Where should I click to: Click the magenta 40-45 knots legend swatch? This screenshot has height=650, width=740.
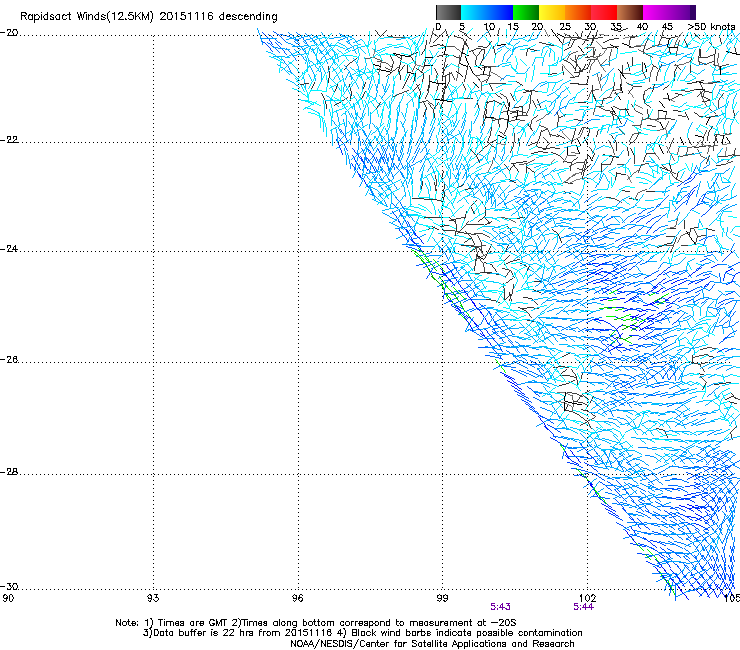click(656, 12)
